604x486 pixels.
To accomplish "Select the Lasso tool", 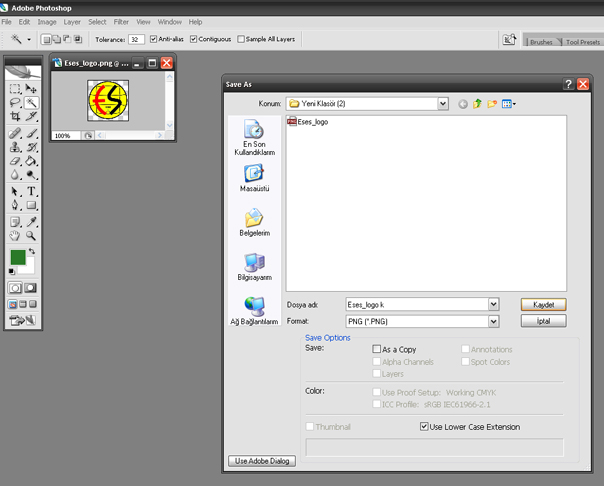I will [x=15, y=102].
